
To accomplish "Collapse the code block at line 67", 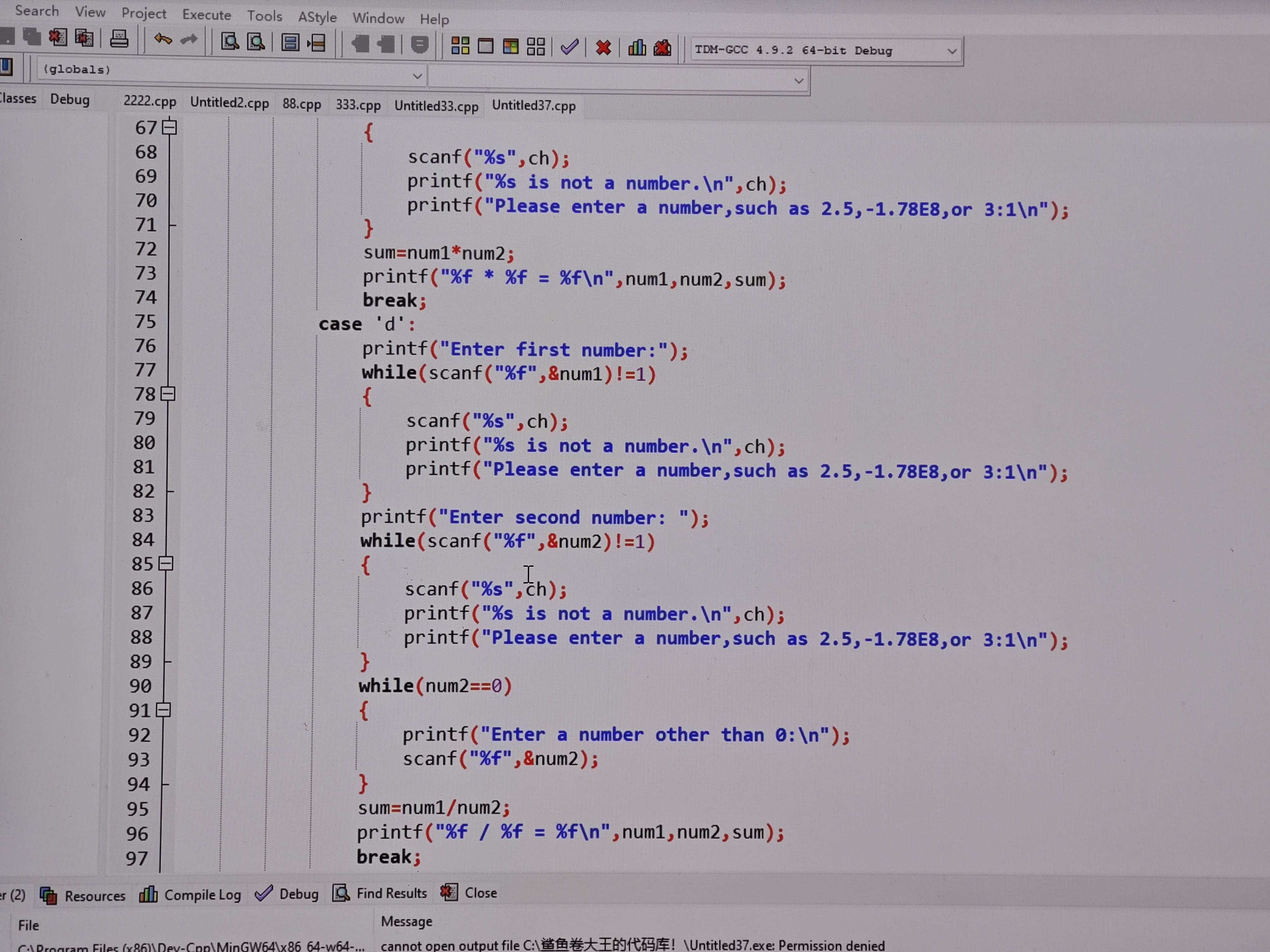I will click(169, 127).
